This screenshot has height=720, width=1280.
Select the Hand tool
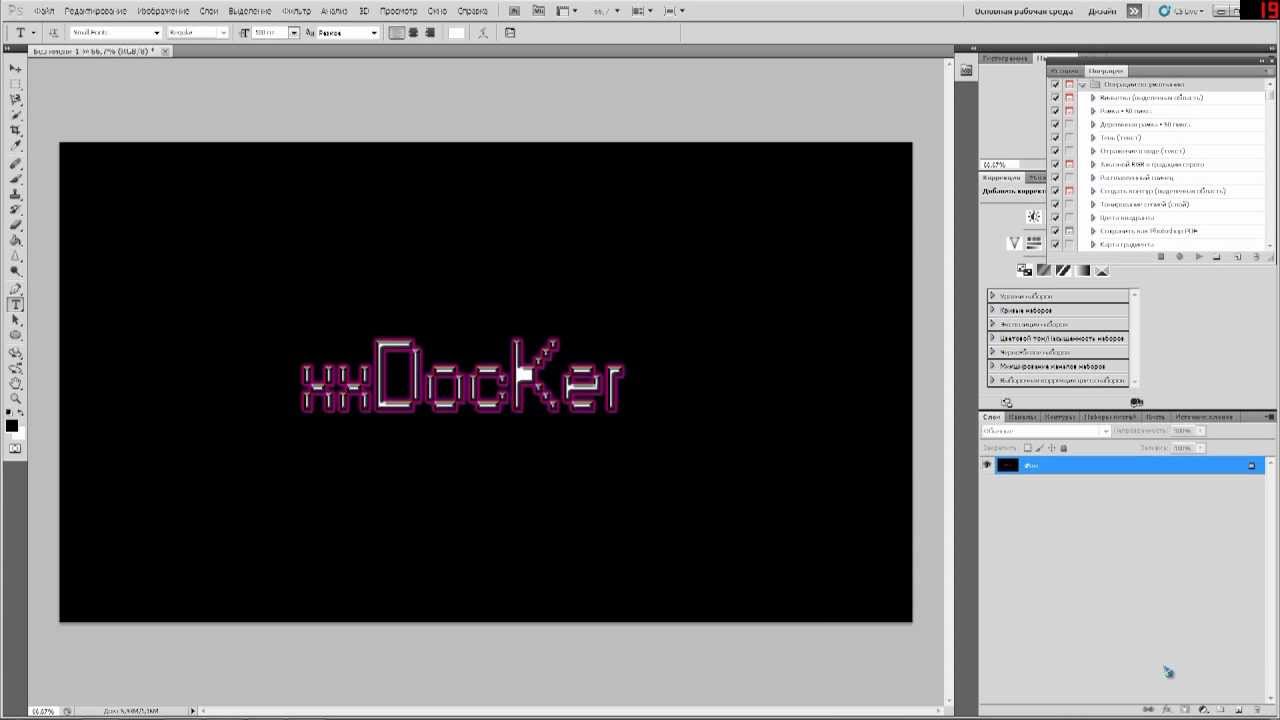15,383
